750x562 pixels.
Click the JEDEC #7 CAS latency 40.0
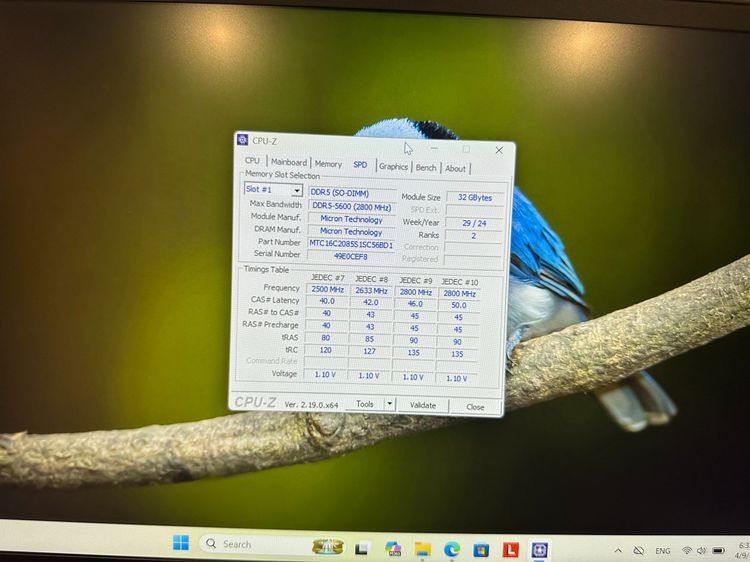coord(327,301)
